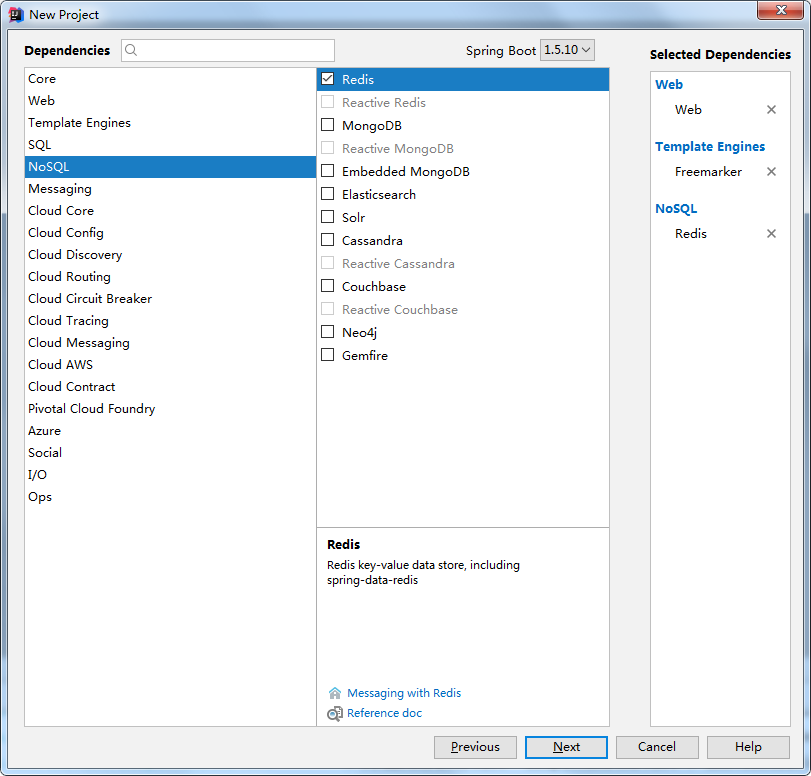Click the IntelliJ icon in title bar
The height and width of the screenshot is (776, 811).
(16, 15)
